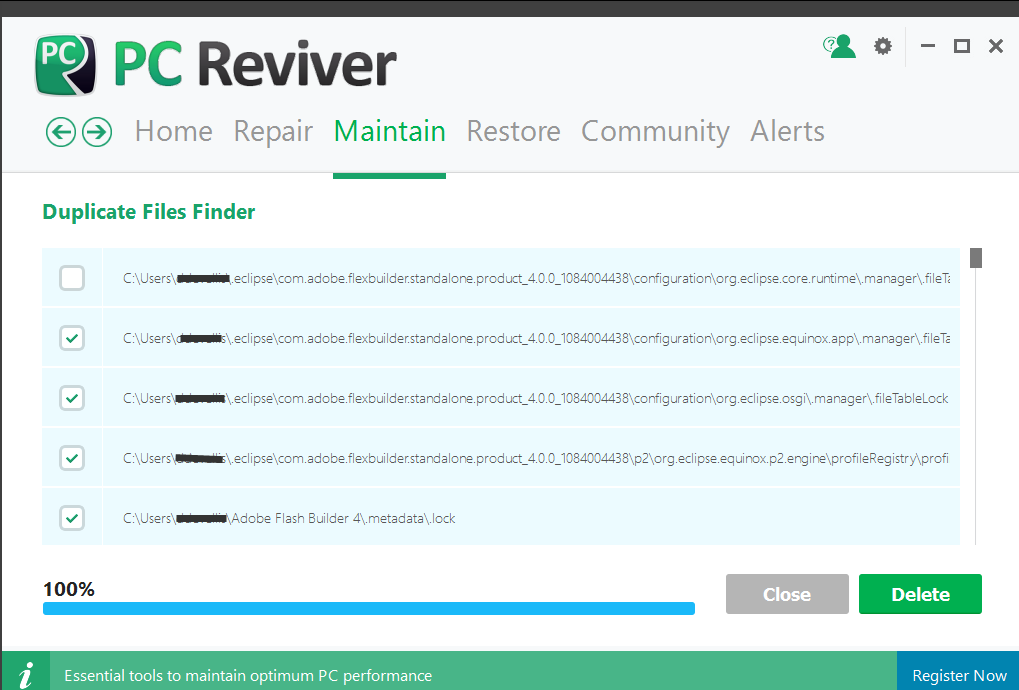The height and width of the screenshot is (690, 1019).
Task: Go back with the left arrow icon
Action: pos(61,132)
